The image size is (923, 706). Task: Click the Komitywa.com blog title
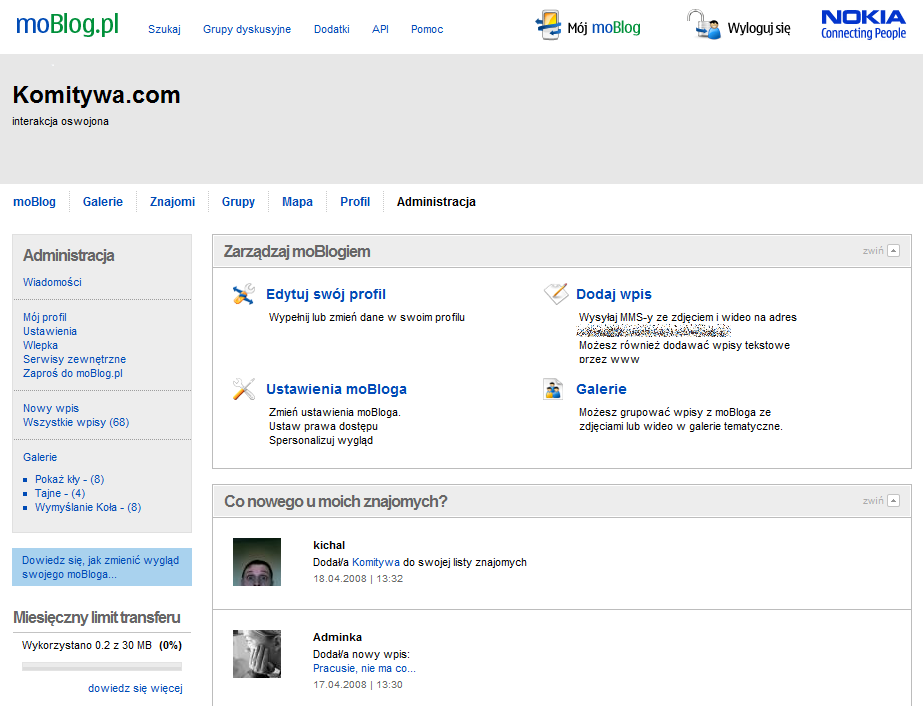(x=97, y=95)
